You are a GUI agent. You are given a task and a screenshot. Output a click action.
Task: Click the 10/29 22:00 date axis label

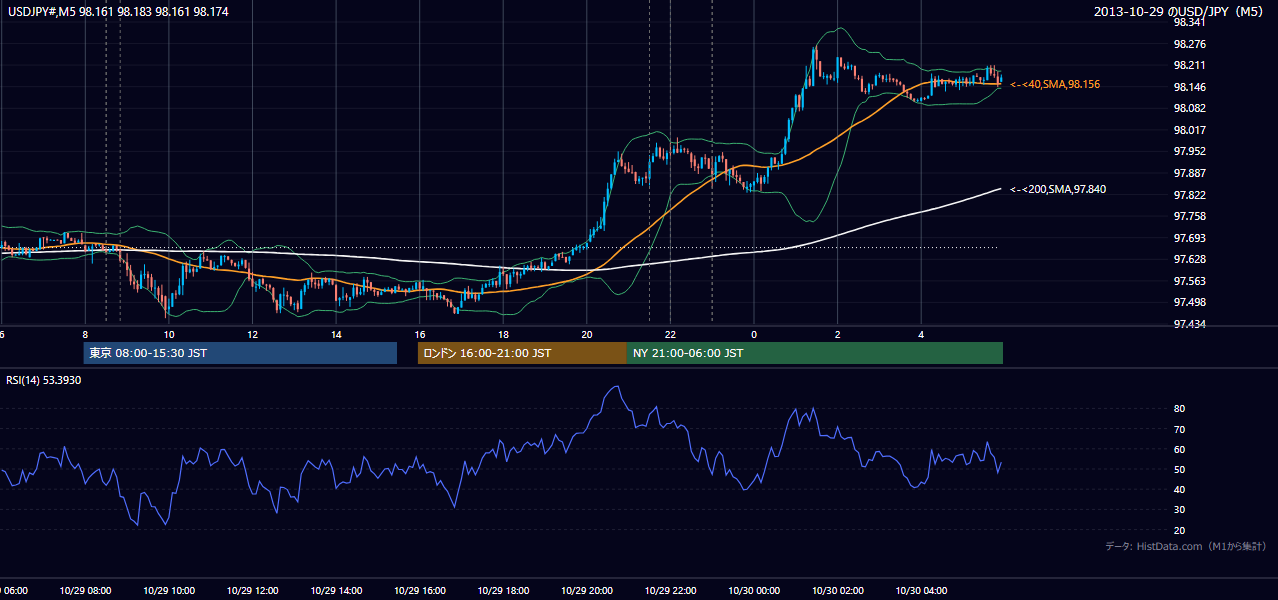[670, 591]
